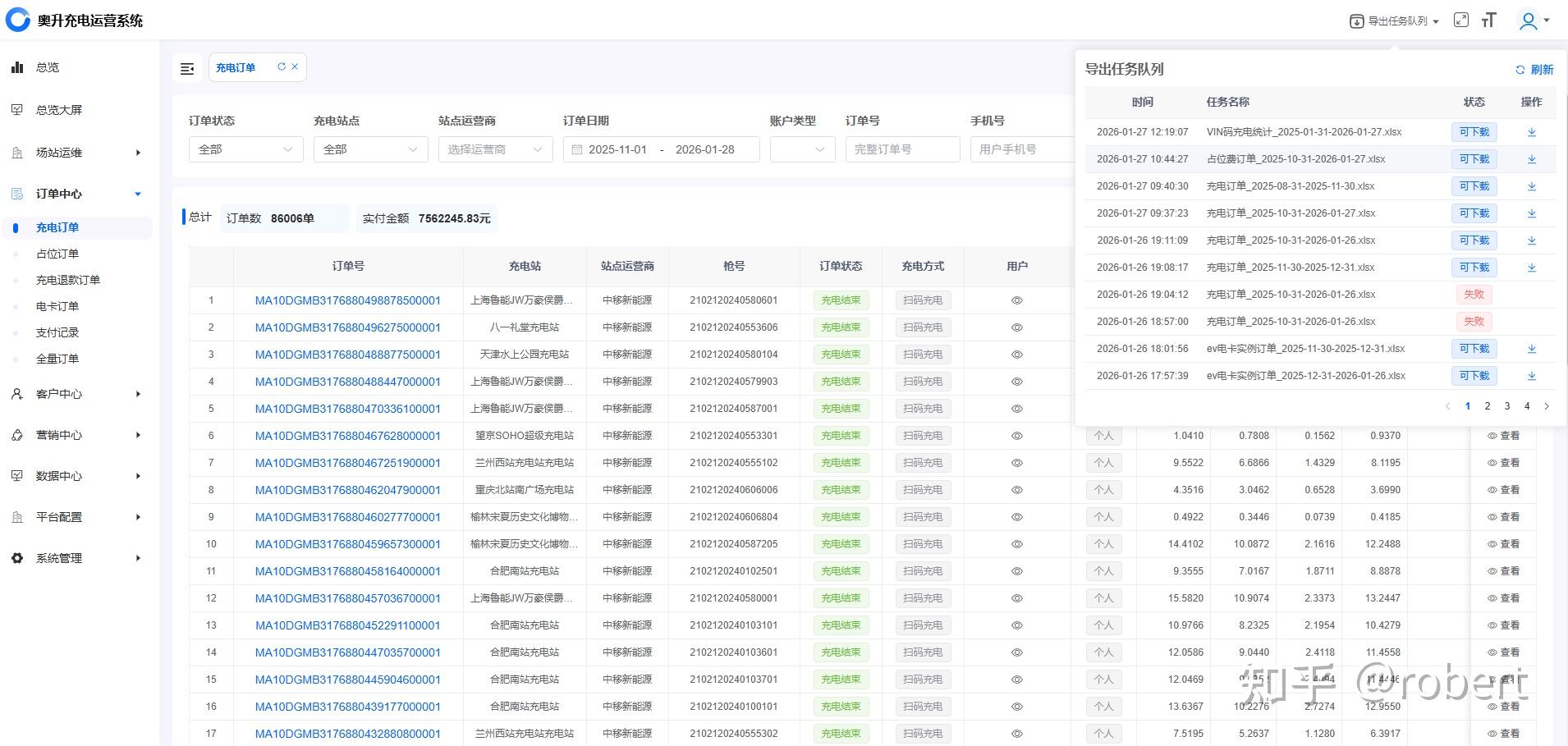This screenshot has width=1568, height=746.
Task: Select 占位订单 in the sidebar
Action: pyautogui.click(x=57, y=254)
